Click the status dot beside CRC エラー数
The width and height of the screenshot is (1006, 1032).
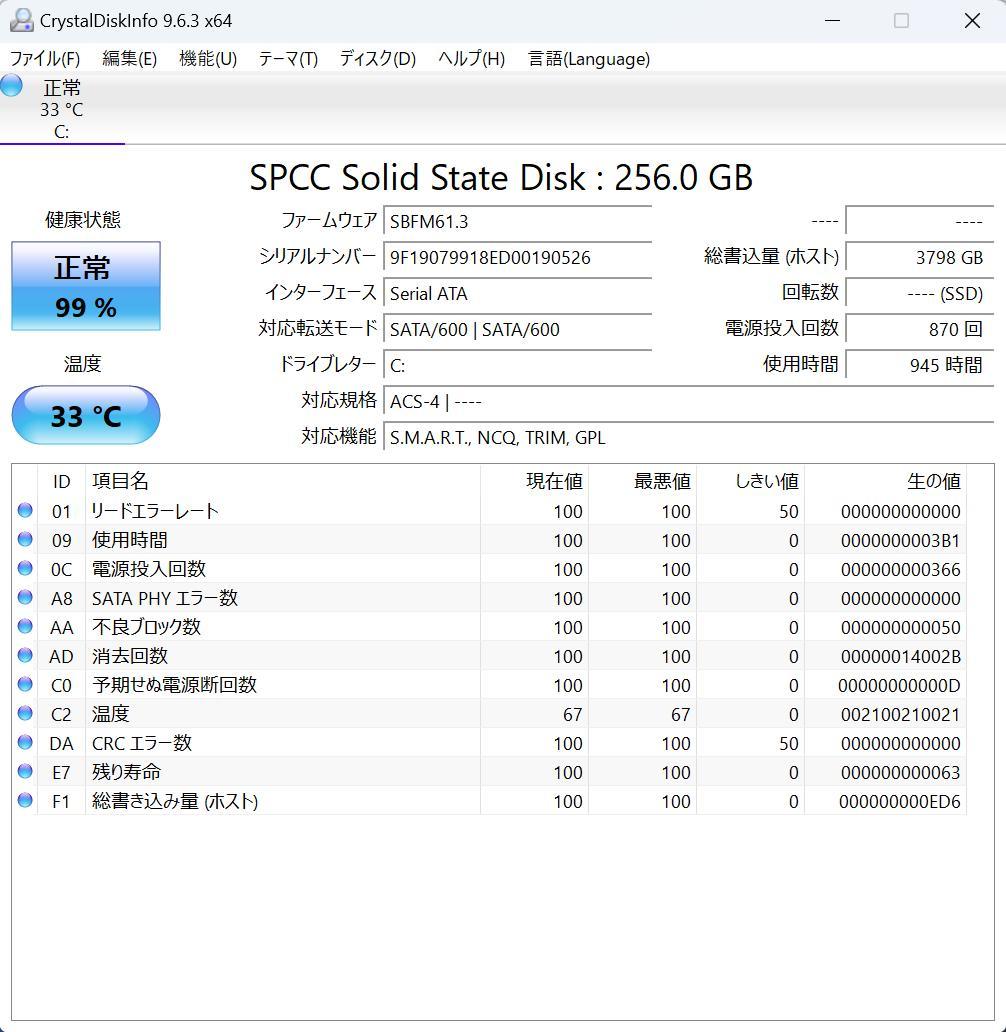coord(23,743)
